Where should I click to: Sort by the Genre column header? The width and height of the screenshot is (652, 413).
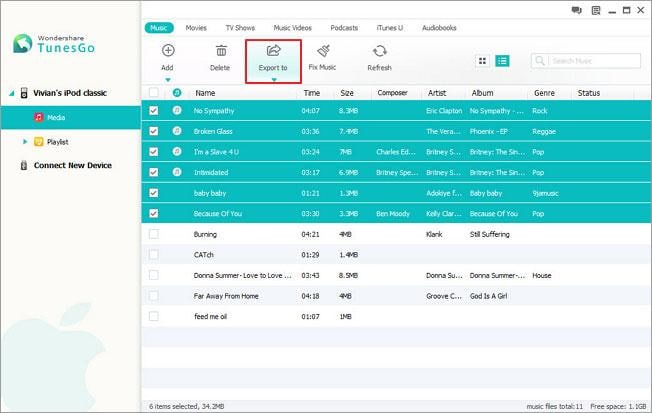(x=544, y=93)
